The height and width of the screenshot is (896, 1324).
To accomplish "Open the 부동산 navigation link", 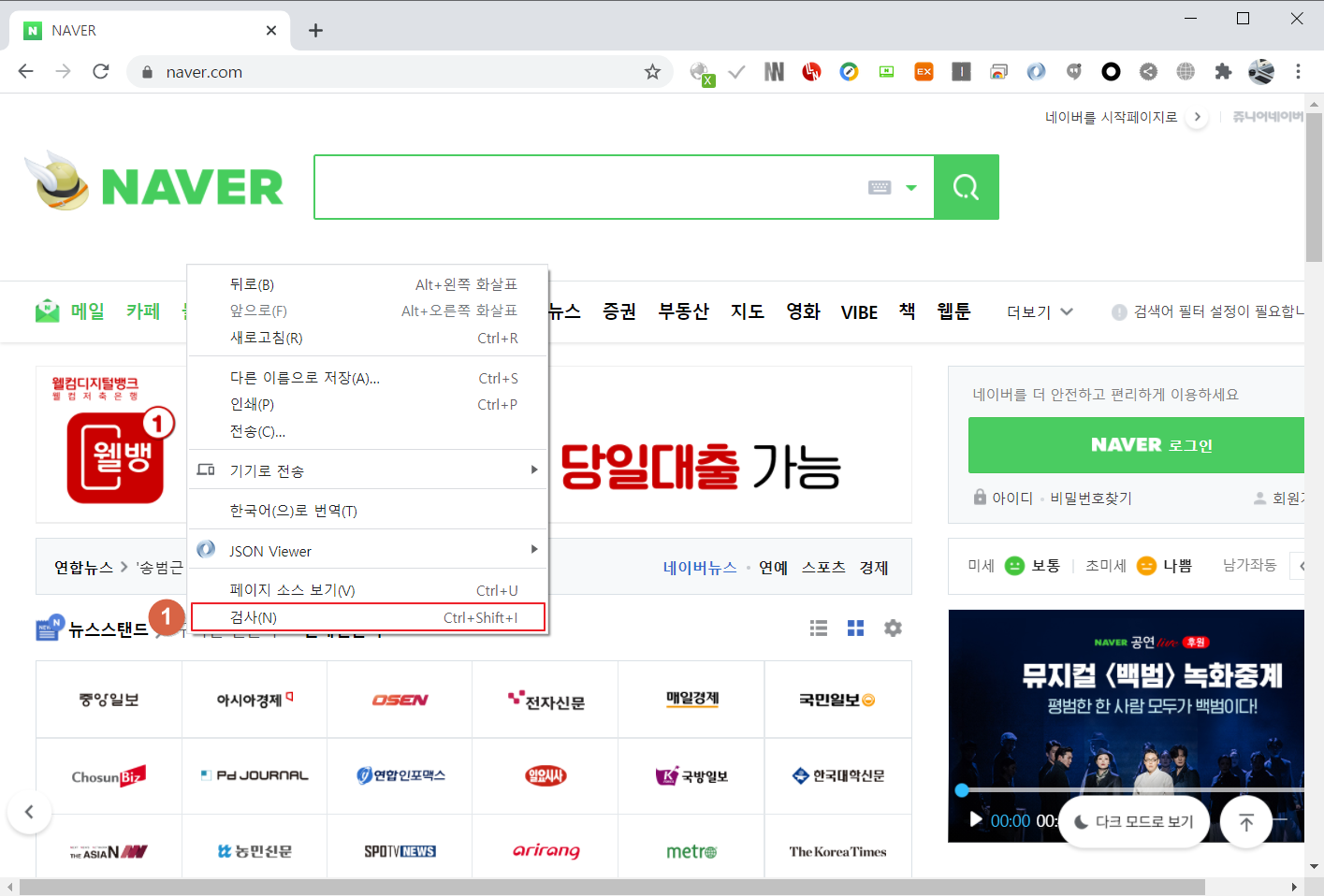I will (x=683, y=311).
